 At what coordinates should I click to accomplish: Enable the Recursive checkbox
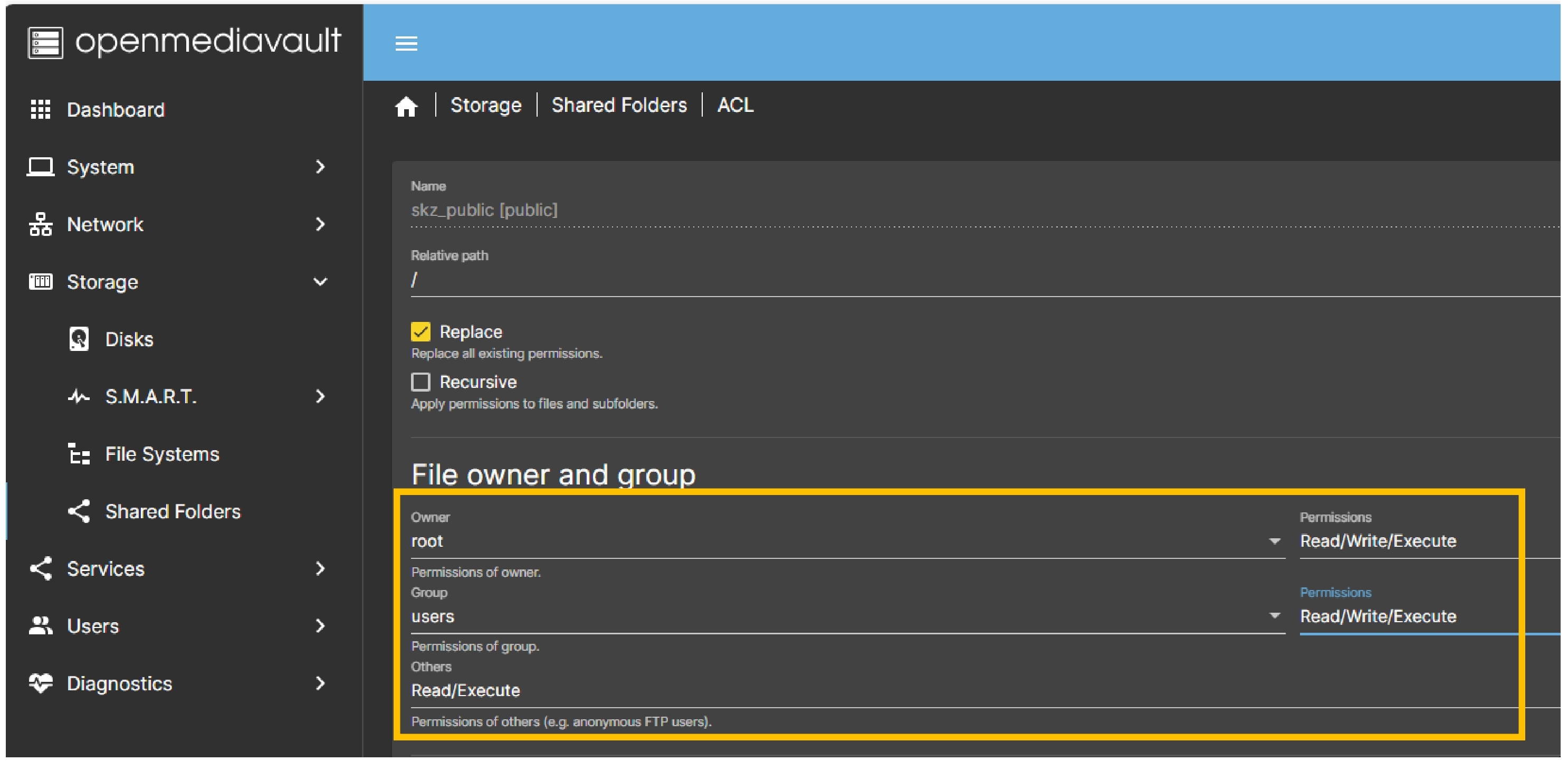click(x=420, y=382)
